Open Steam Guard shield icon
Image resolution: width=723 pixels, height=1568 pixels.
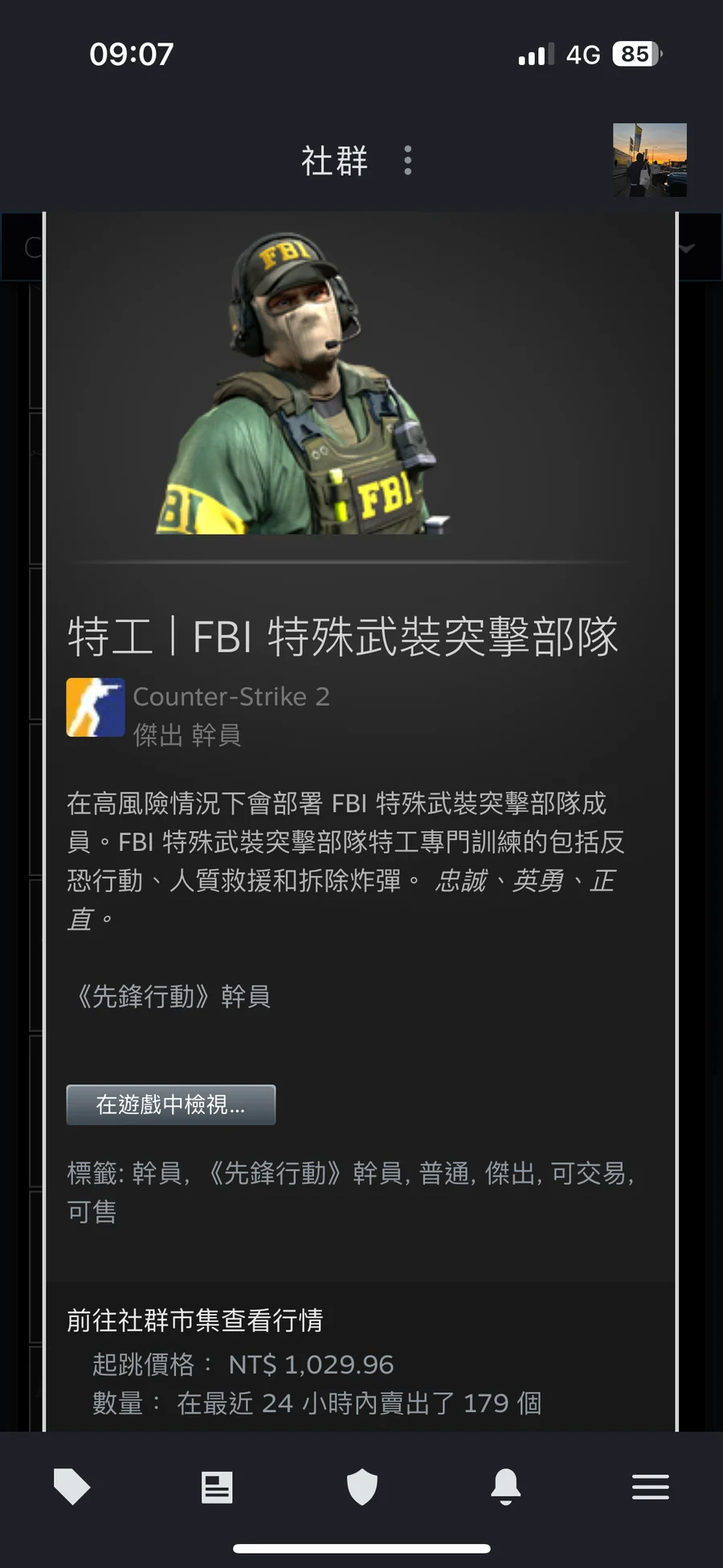(361, 1487)
